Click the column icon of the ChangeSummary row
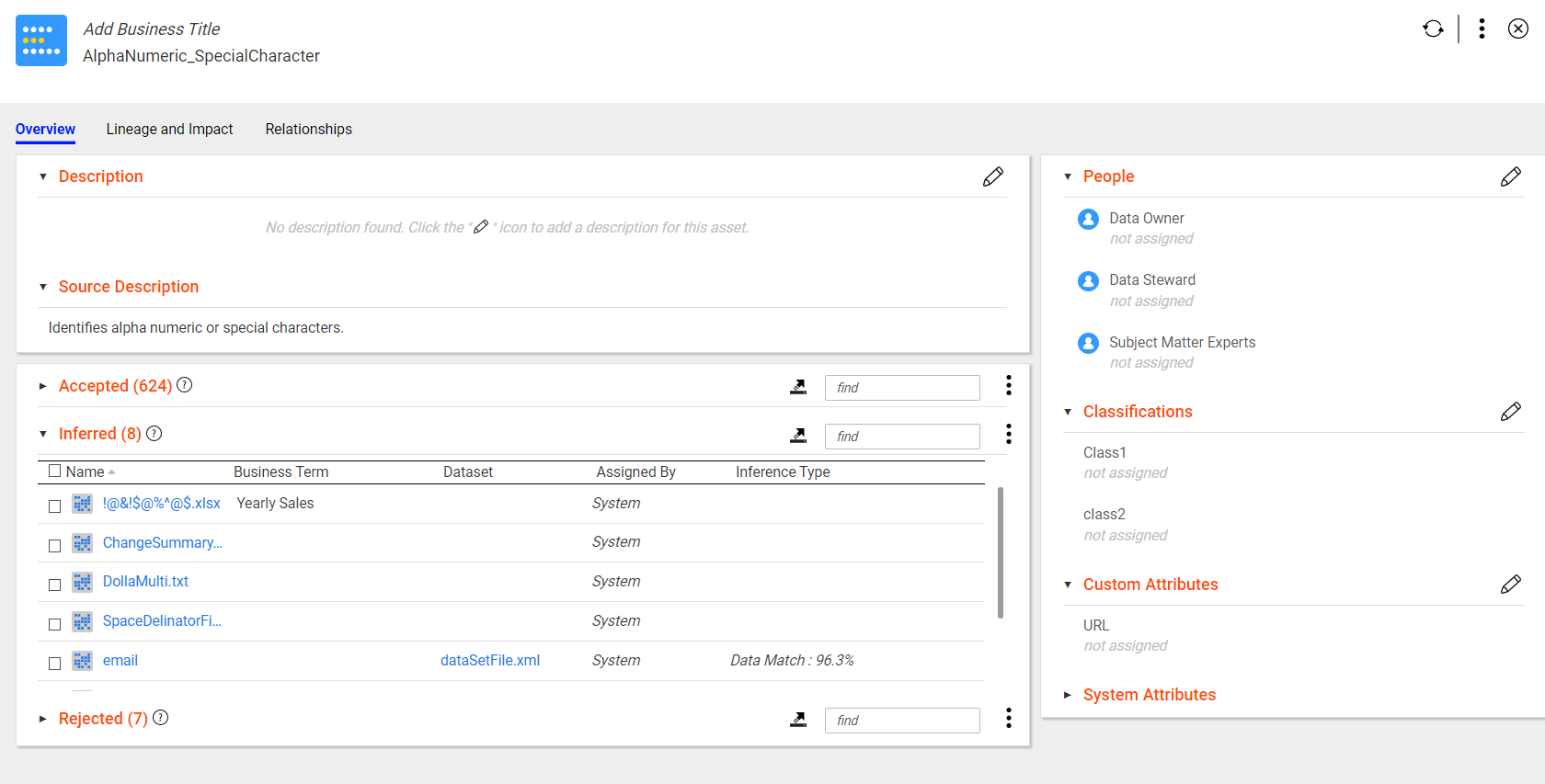1545x784 pixels. (x=83, y=543)
